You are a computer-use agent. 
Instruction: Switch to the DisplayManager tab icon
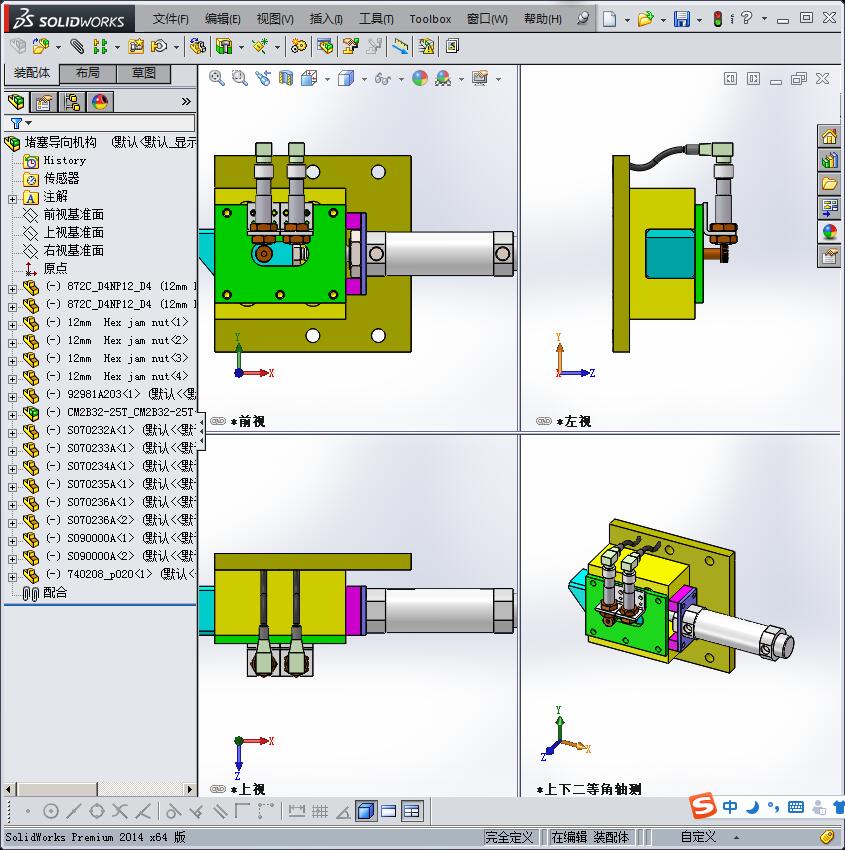[100, 102]
